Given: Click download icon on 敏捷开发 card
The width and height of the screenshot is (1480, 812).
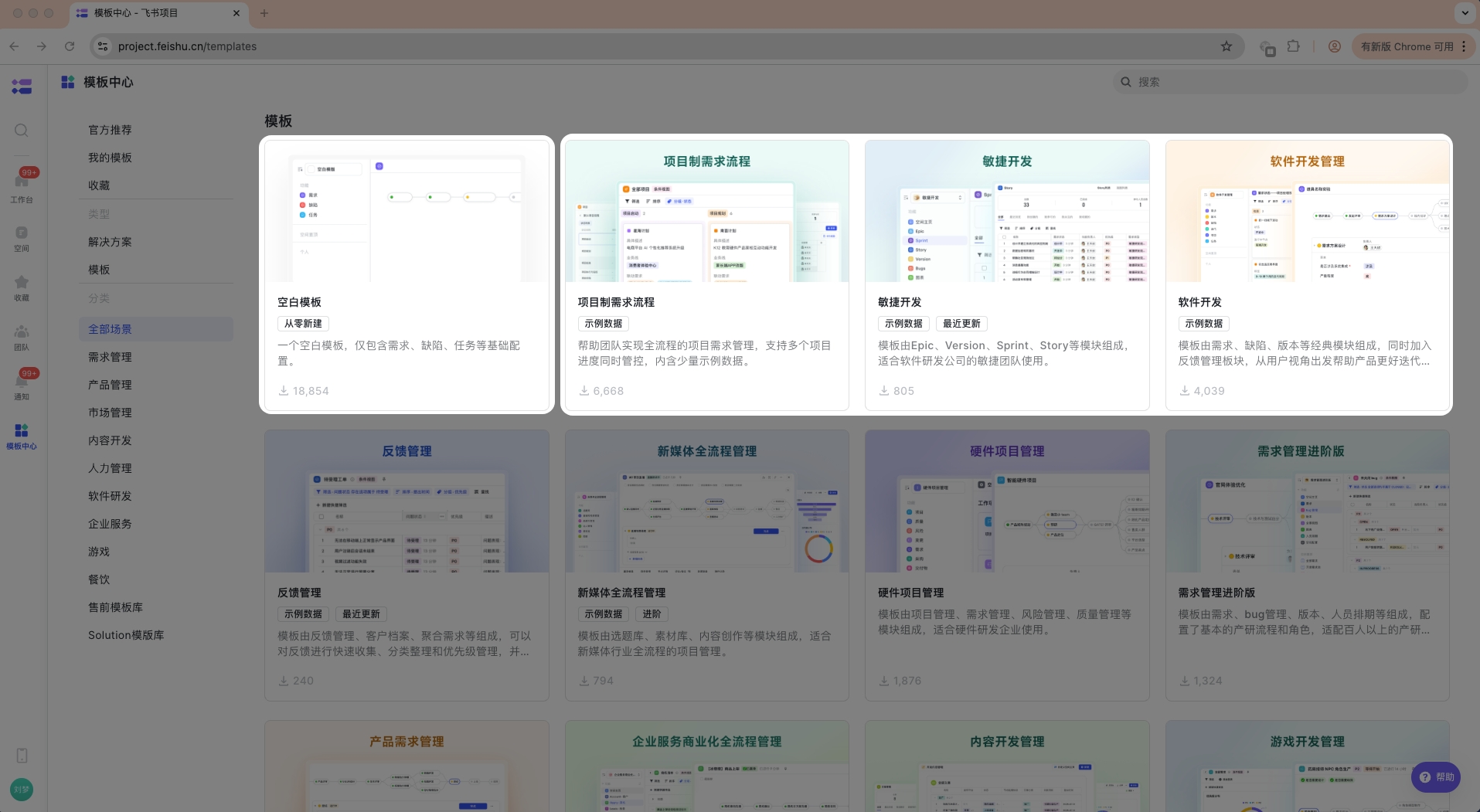Looking at the screenshot, I should coord(884,391).
